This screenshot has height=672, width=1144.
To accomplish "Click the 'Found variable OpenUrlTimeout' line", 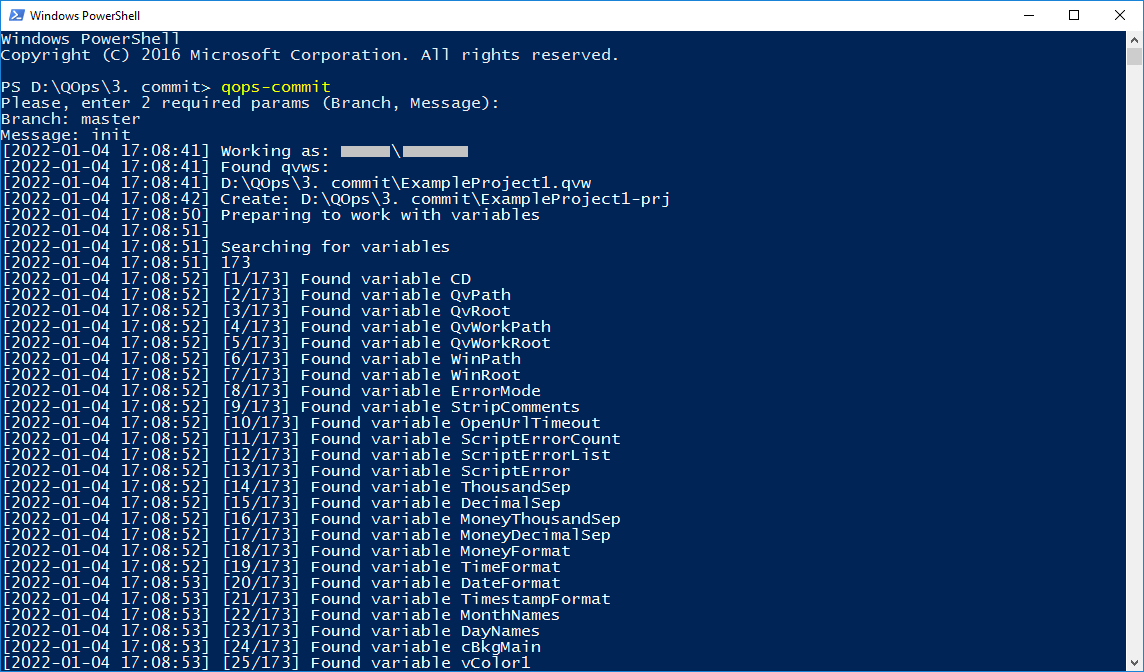I will click(301, 424).
